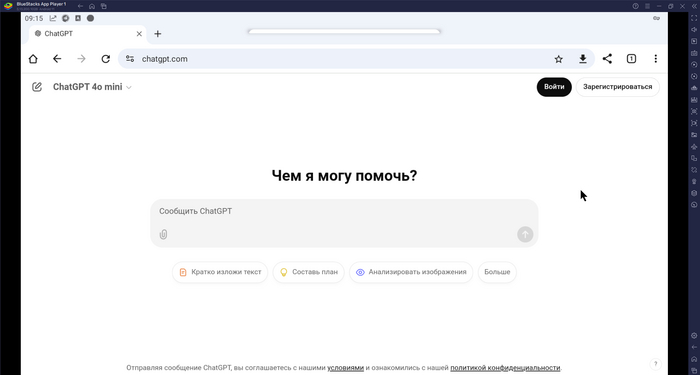Click the send message arrow button
Screen dimensions: 700x375
pos(525,234)
